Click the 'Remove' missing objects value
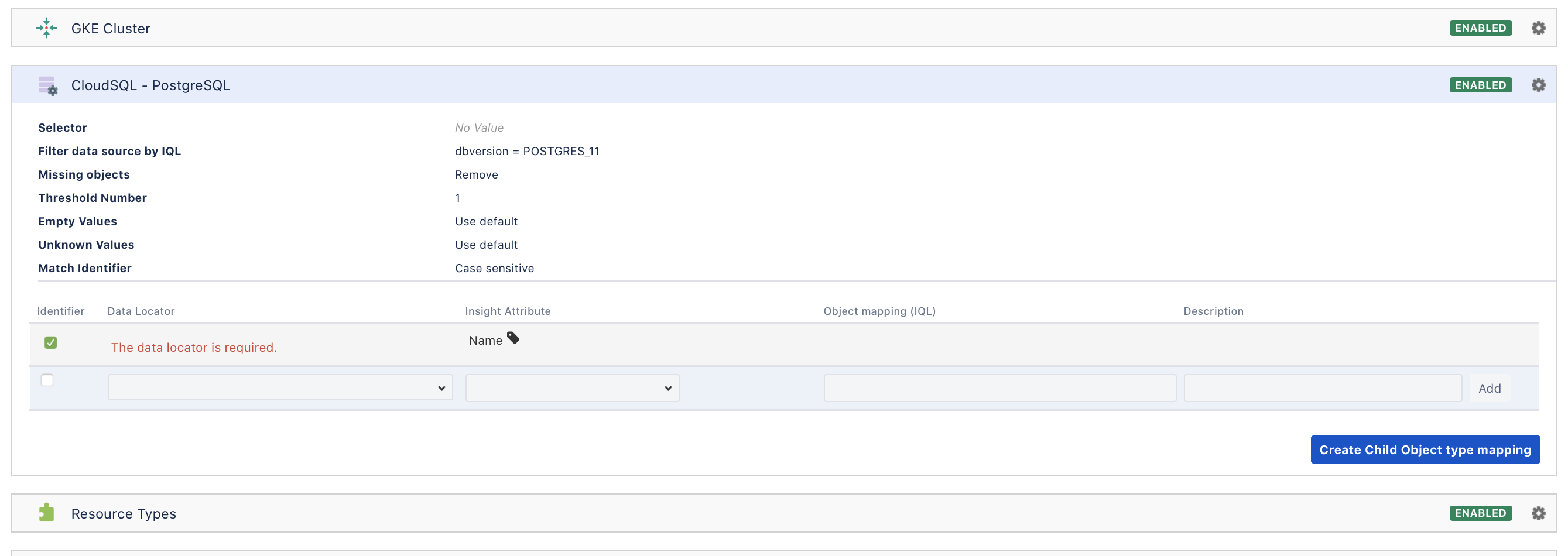Image resolution: width=1568 pixels, height=556 pixels. point(477,174)
